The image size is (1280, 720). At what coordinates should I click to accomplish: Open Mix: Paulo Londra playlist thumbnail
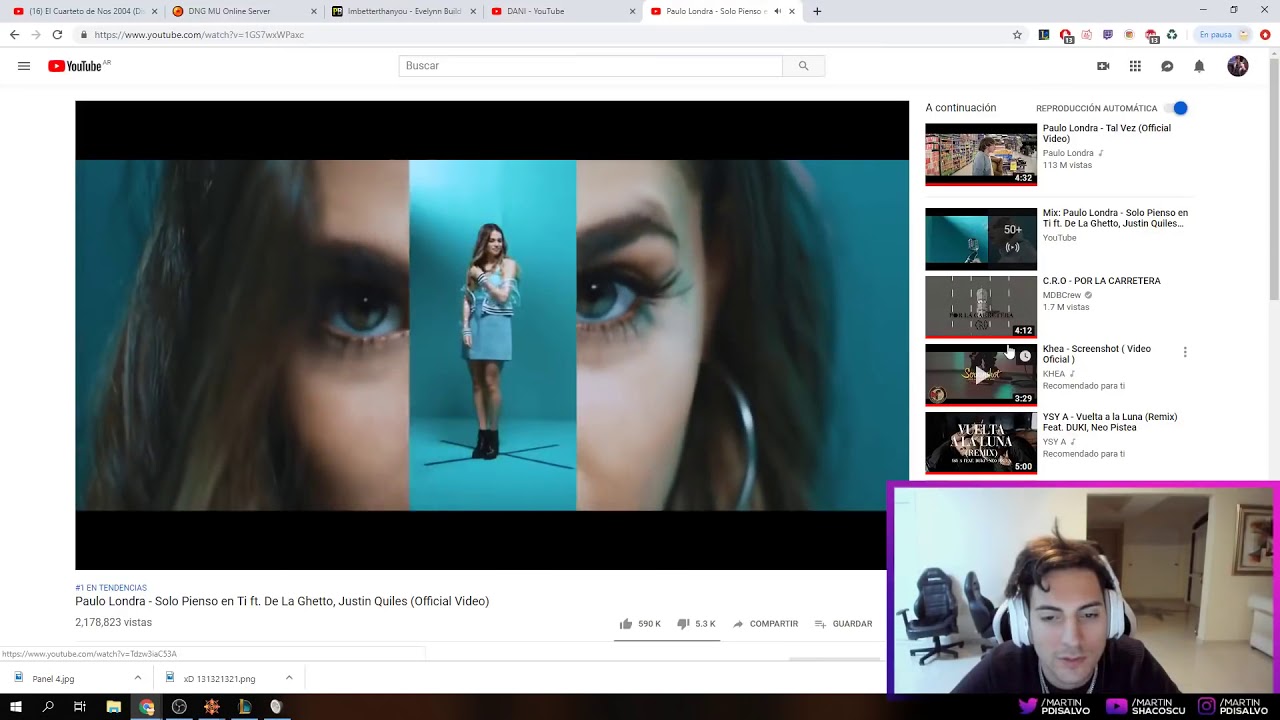click(x=981, y=239)
